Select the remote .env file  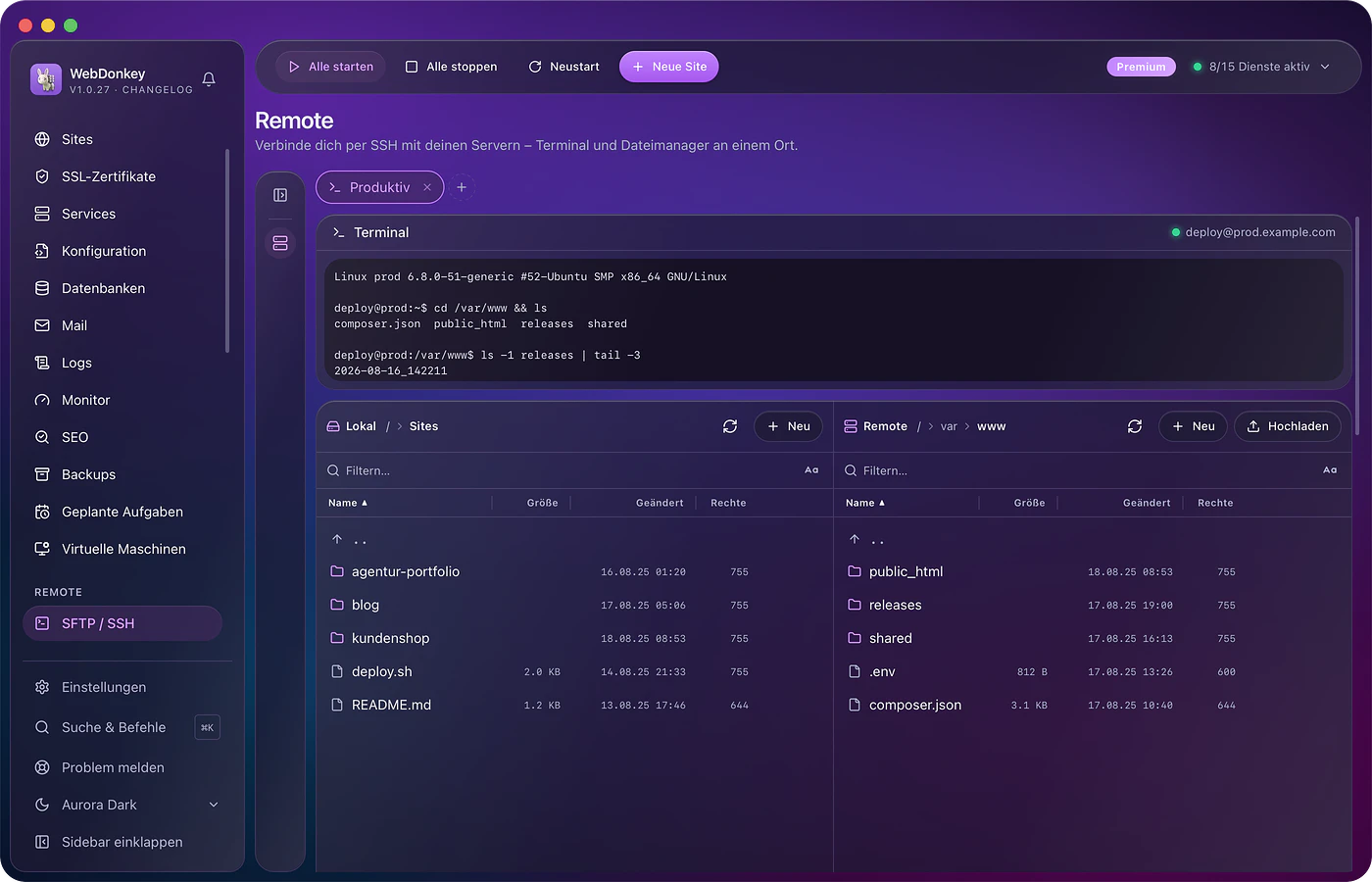1092,671
